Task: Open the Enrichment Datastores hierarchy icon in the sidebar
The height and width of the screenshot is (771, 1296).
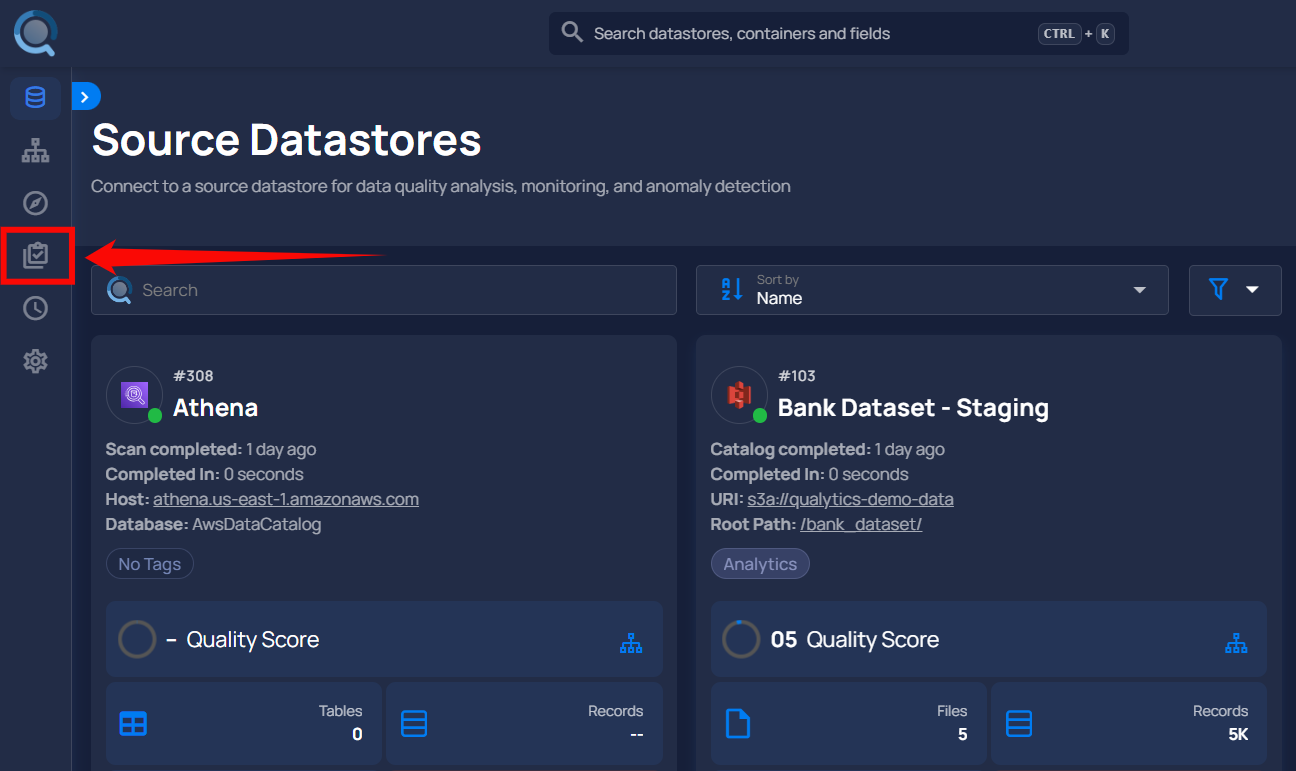Action: tap(35, 151)
